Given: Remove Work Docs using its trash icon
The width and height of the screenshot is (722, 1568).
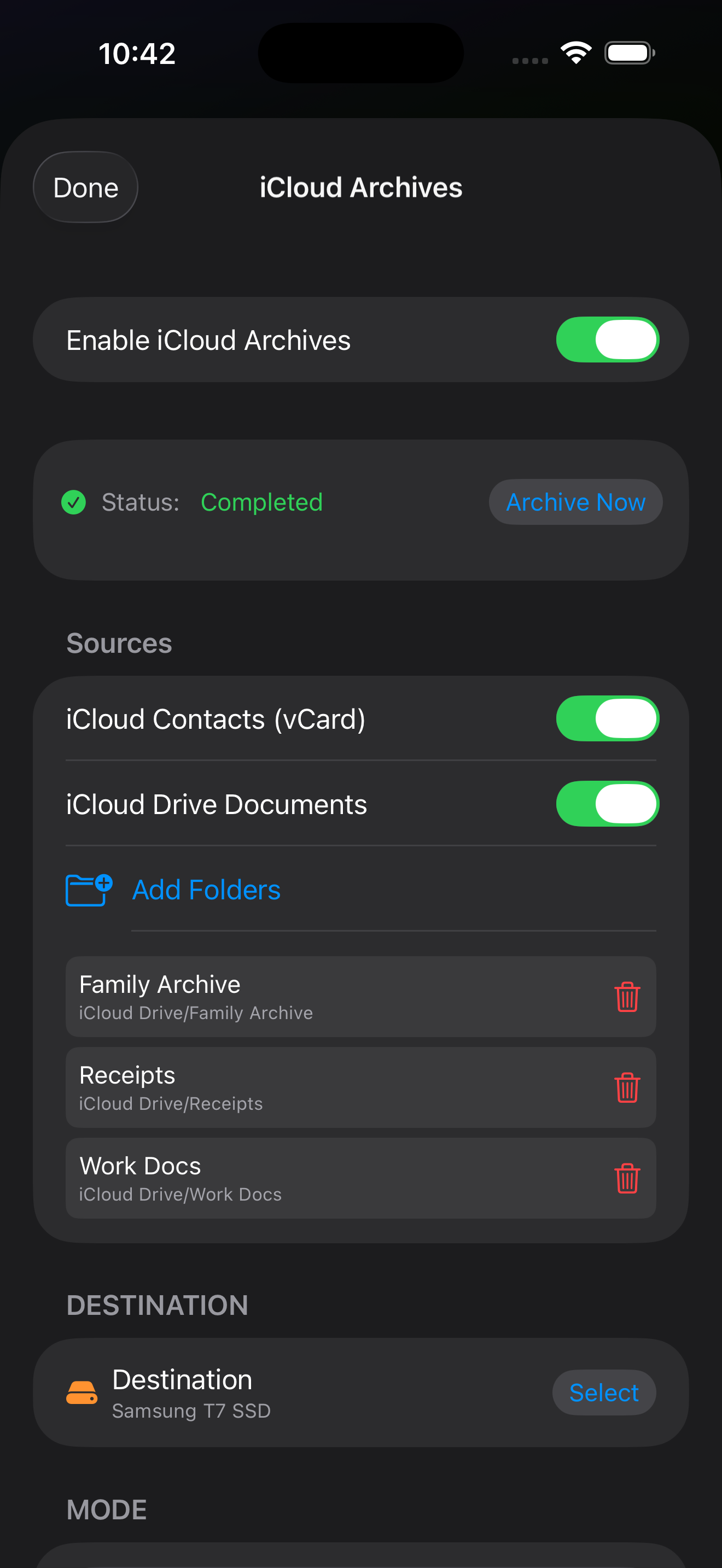Looking at the screenshot, I should point(626,1178).
